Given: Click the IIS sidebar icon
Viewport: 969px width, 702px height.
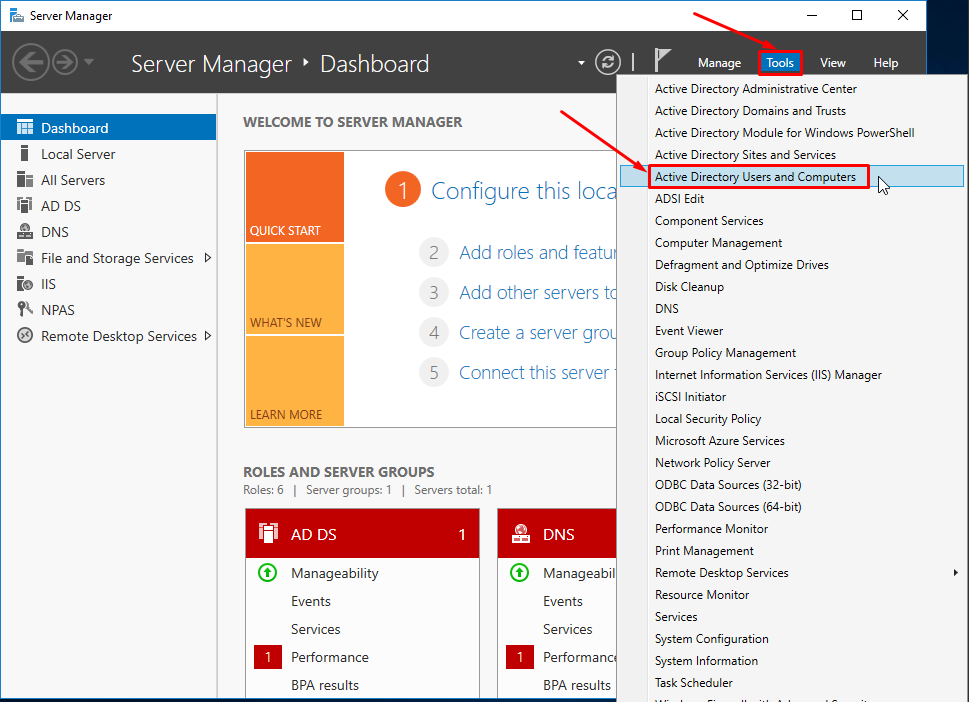Looking at the screenshot, I should [x=25, y=284].
